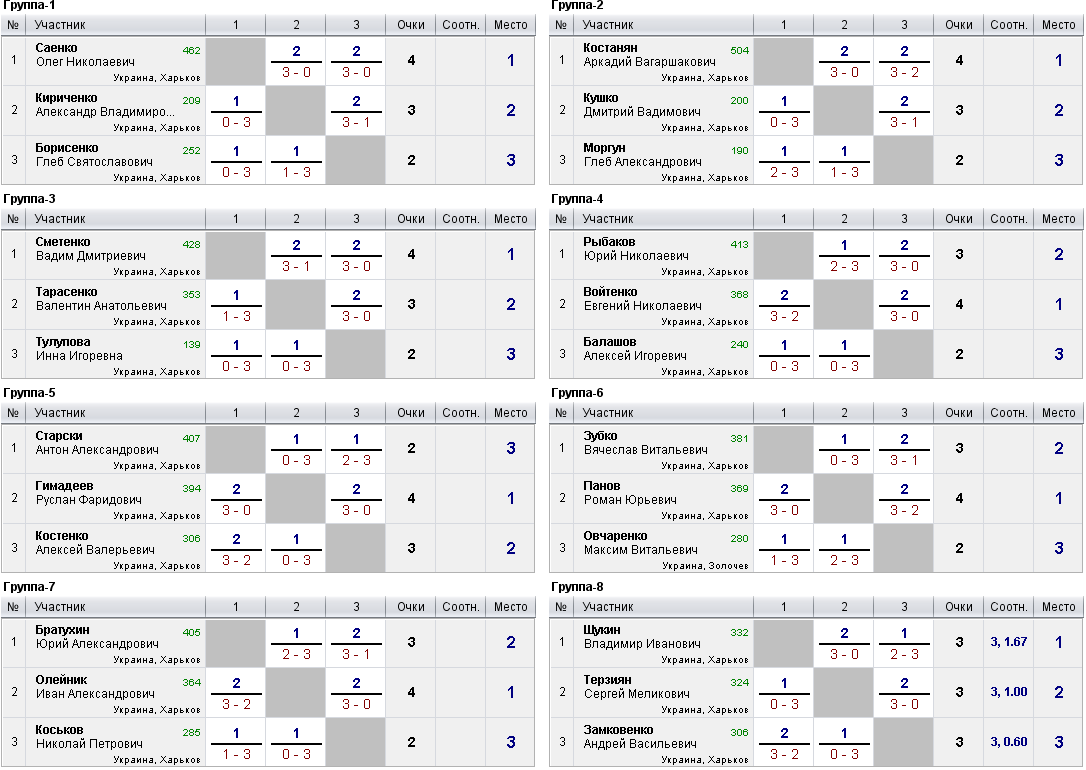Click Замковенко's ratio value 3, 0.60
This screenshot has height=770, width=1086.
1008,742
